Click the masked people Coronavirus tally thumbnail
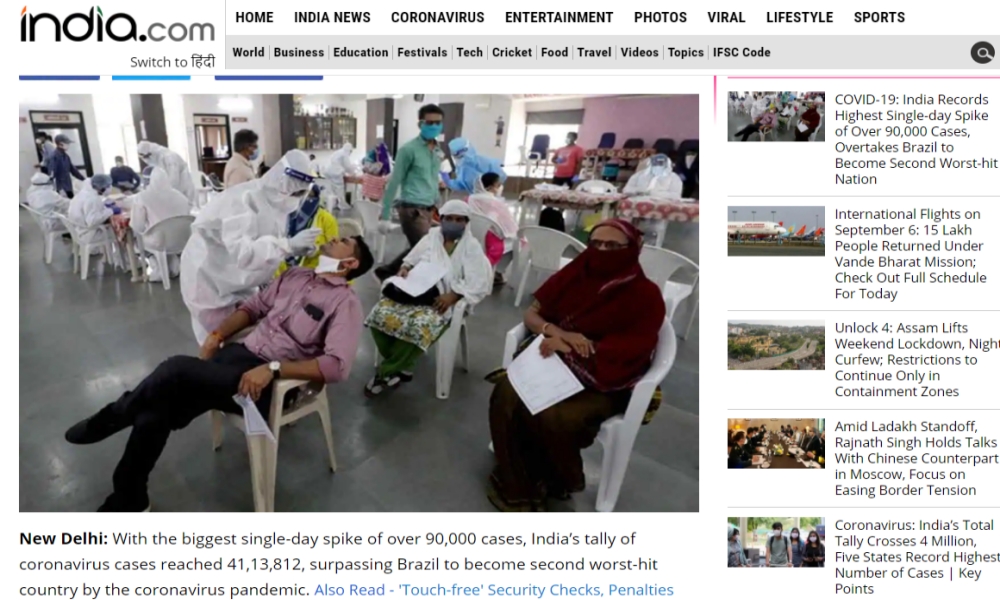The image size is (1000, 600). [776, 542]
